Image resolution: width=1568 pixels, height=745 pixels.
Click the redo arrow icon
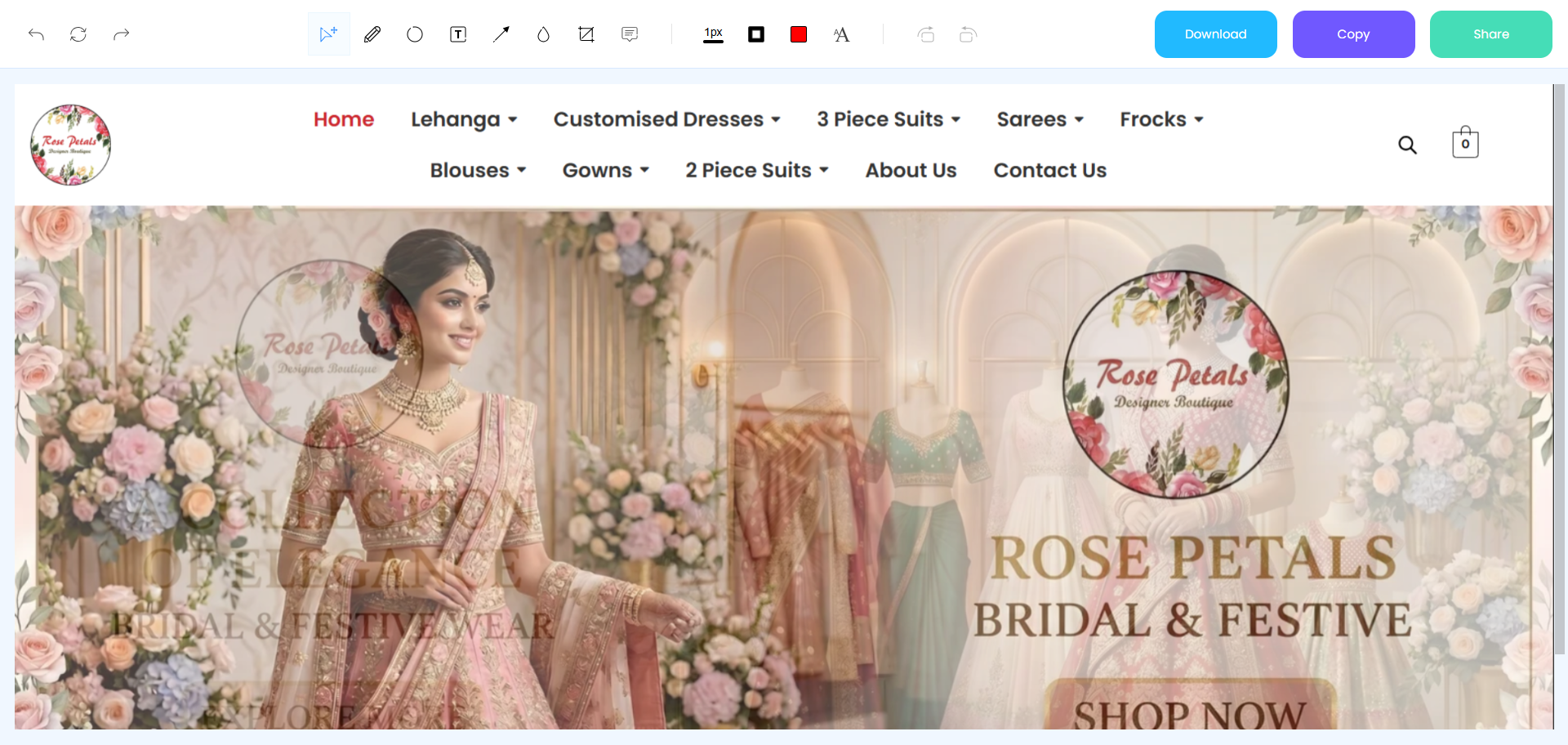click(x=122, y=34)
